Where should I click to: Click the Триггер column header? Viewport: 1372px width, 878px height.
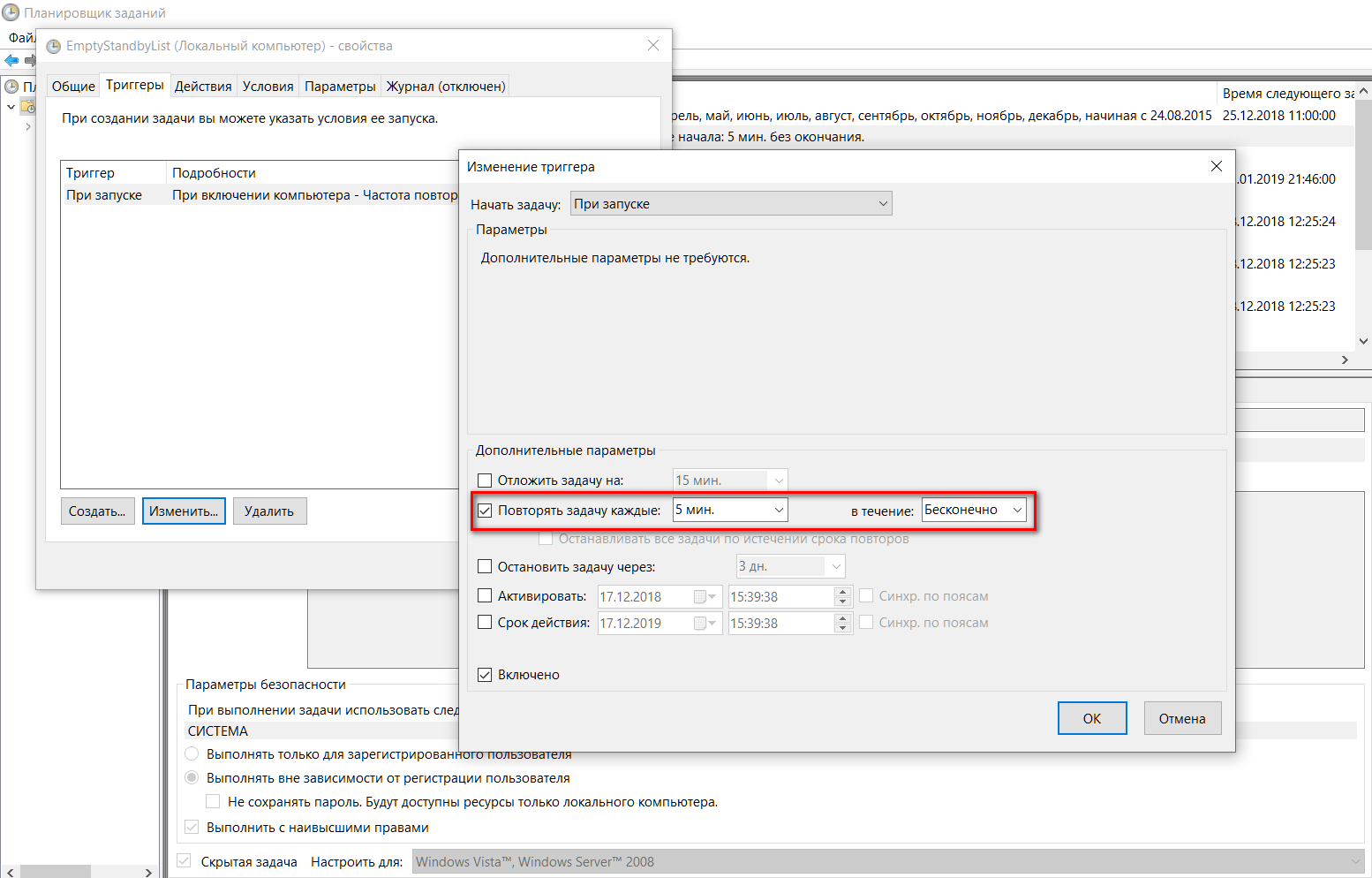point(113,173)
